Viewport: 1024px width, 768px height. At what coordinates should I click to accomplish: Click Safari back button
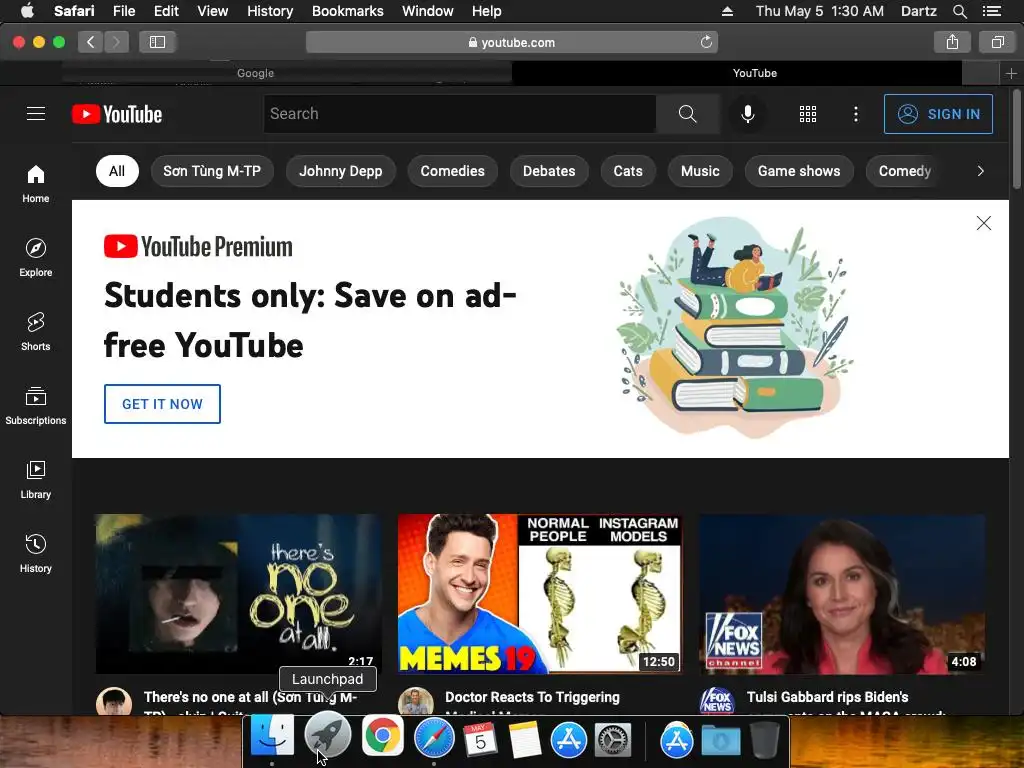click(91, 42)
